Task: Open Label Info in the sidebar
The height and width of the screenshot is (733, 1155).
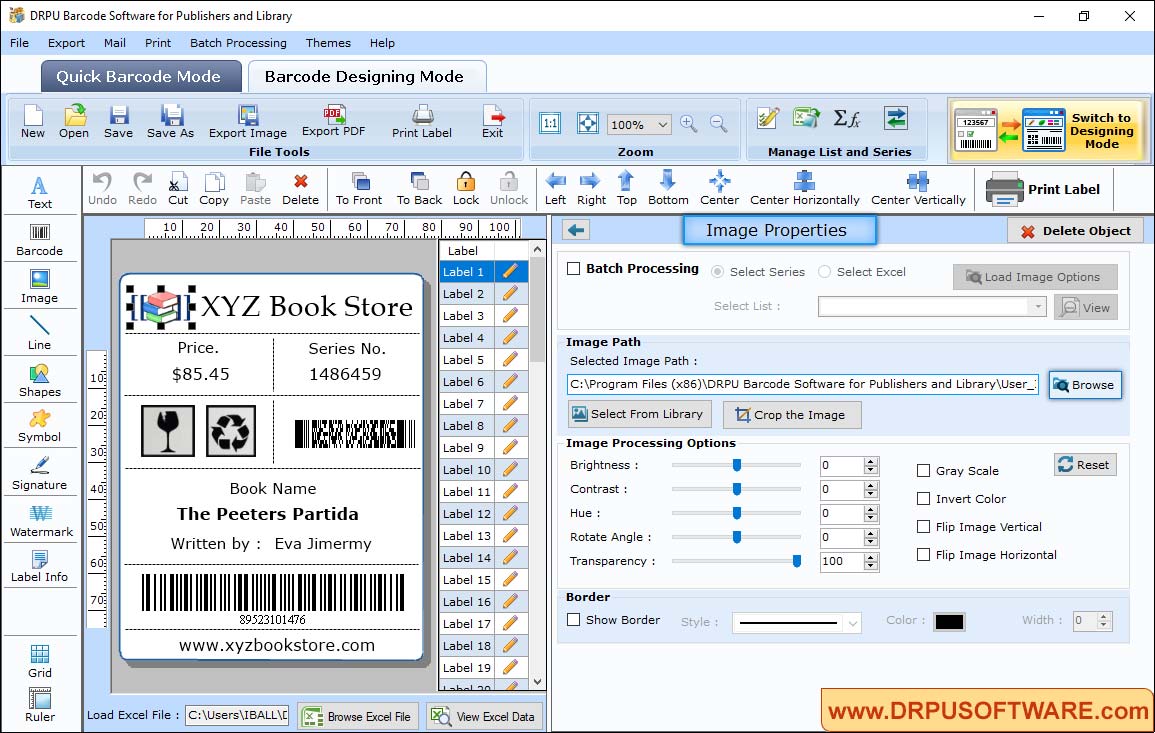Action: pos(40,567)
